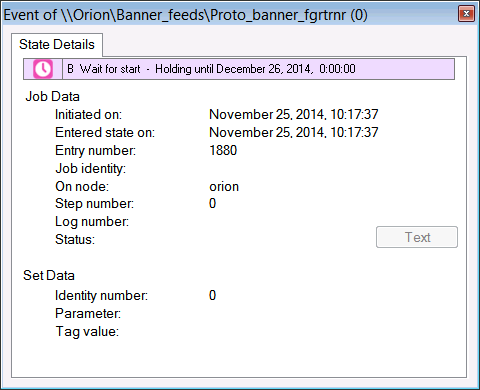Click the Job Data section heading
This screenshot has height=390, width=480.
[53, 96]
